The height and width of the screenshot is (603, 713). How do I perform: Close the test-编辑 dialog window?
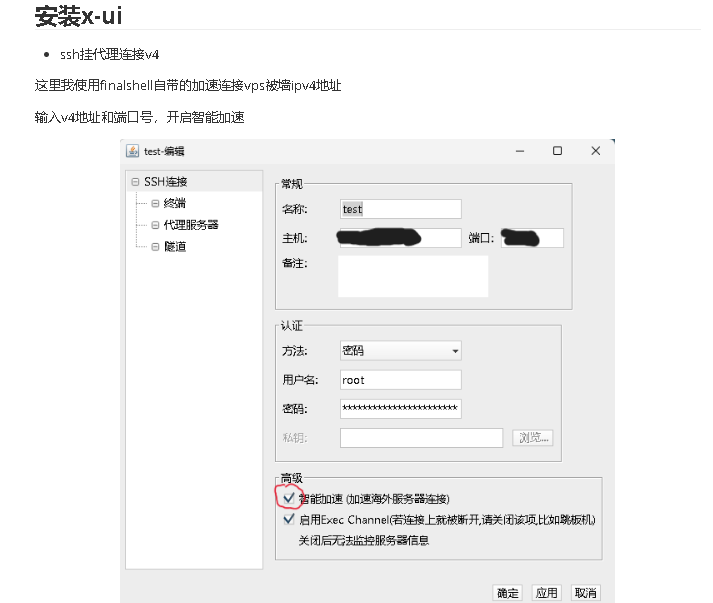pos(596,151)
